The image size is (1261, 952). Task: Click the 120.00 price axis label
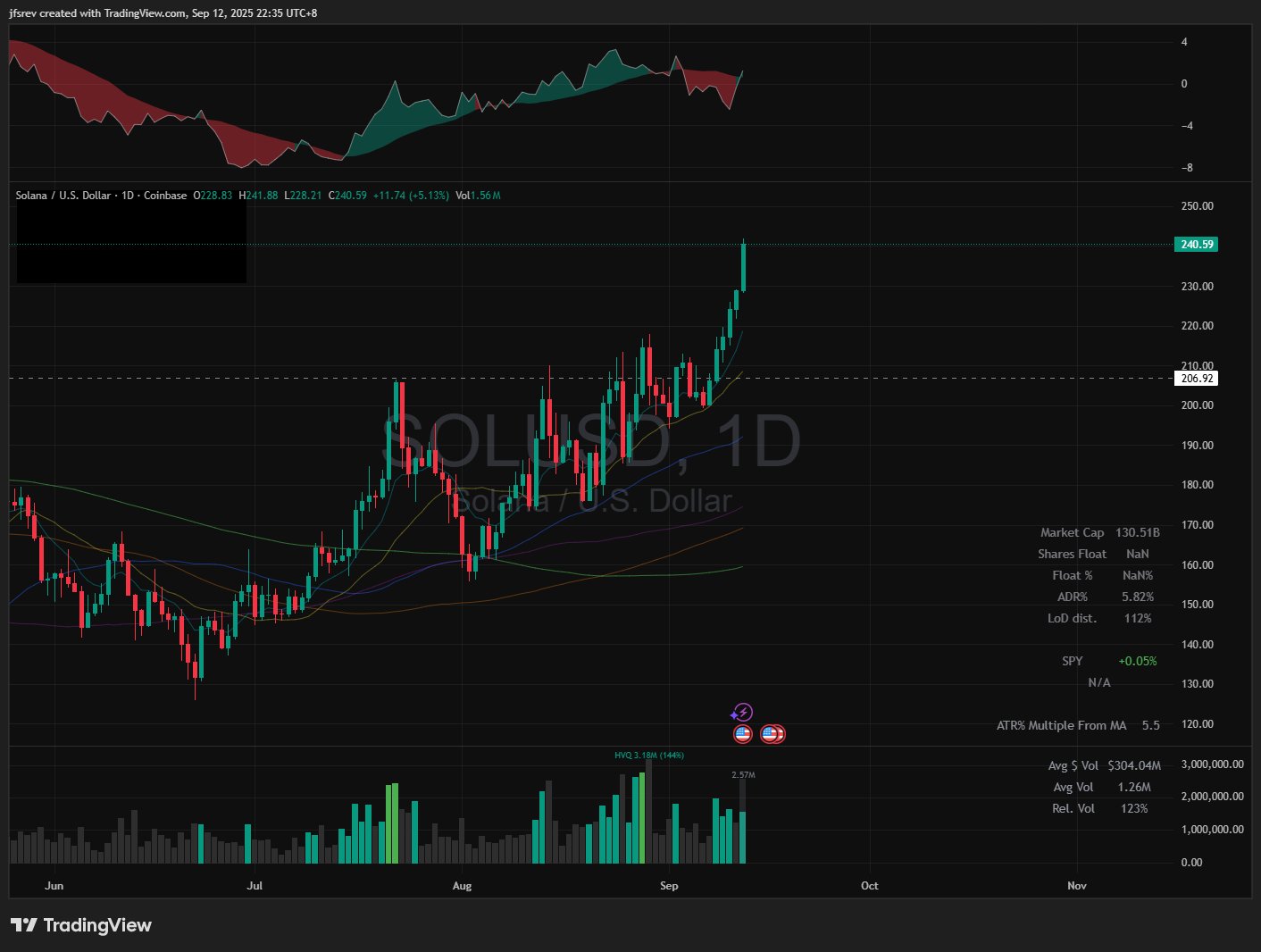[1197, 724]
